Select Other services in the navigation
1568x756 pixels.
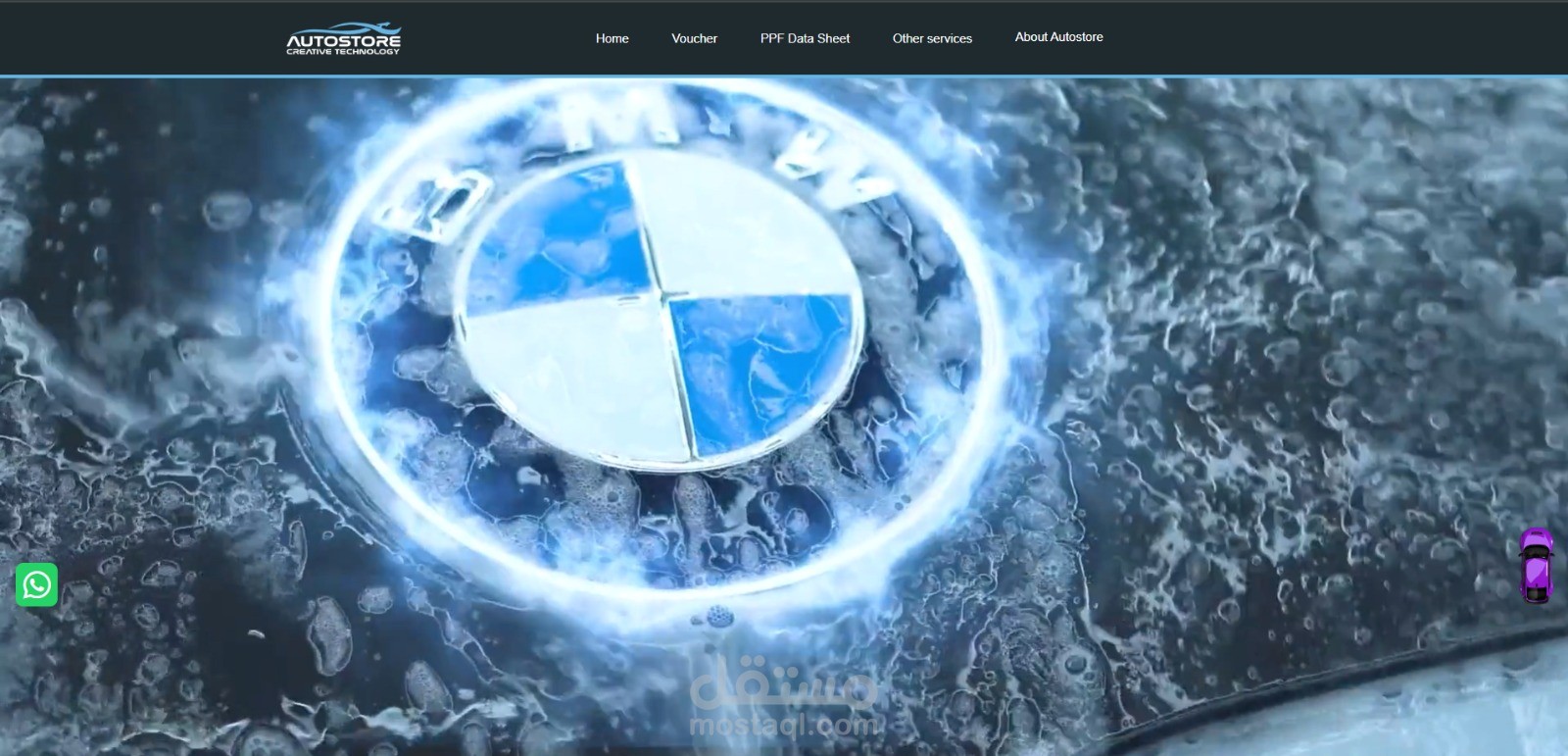(932, 38)
